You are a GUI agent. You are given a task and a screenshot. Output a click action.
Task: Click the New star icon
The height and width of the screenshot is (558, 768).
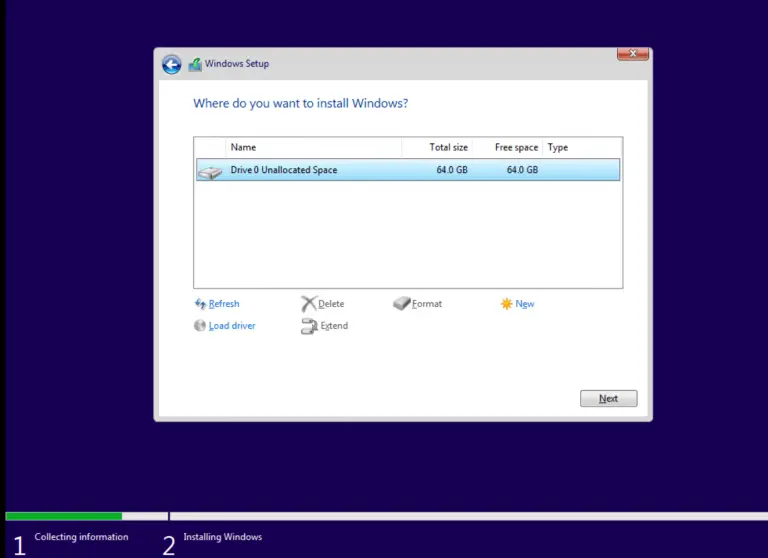506,304
